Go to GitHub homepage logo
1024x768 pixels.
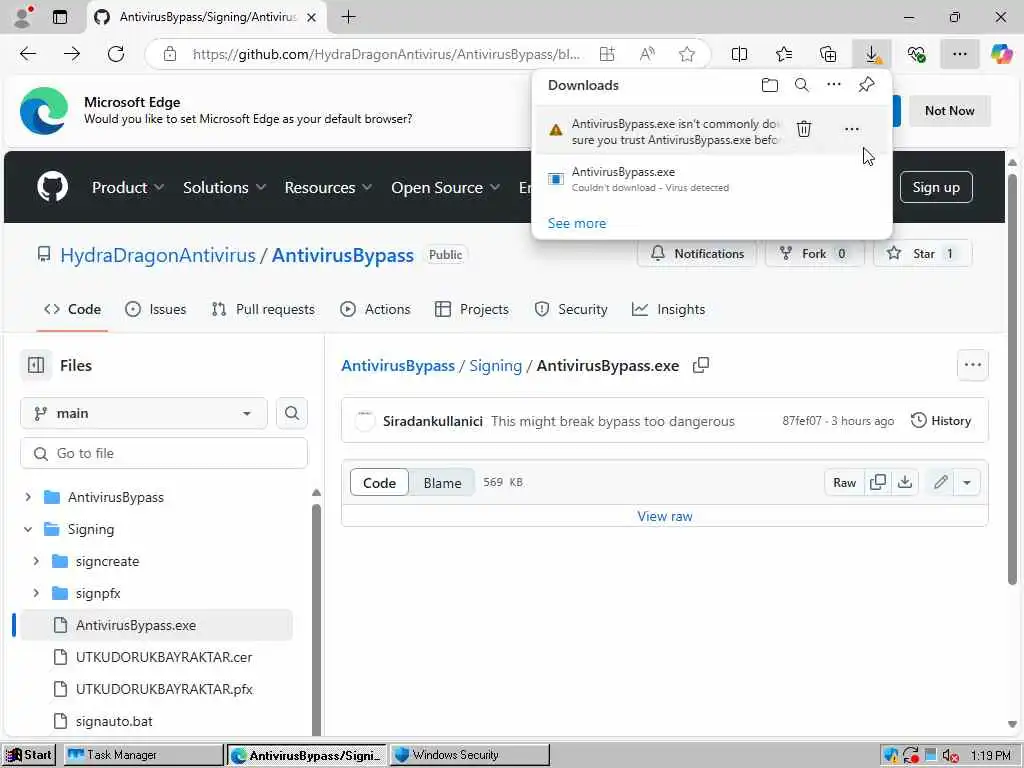tap(52, 187)
